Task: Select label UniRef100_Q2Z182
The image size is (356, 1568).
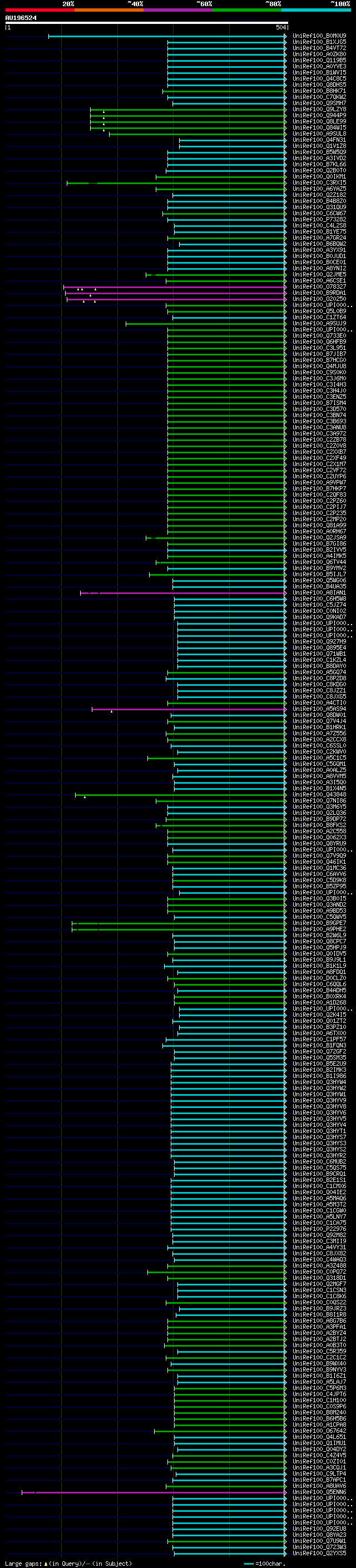Action: (319, 195)
